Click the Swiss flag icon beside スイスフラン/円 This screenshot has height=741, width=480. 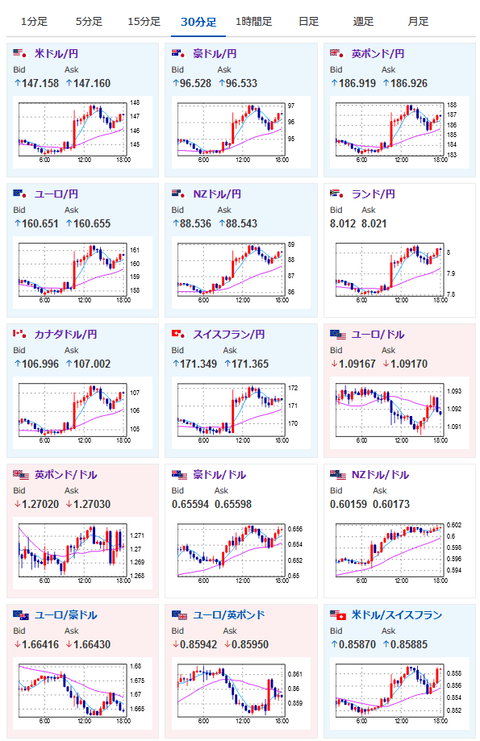178,334
